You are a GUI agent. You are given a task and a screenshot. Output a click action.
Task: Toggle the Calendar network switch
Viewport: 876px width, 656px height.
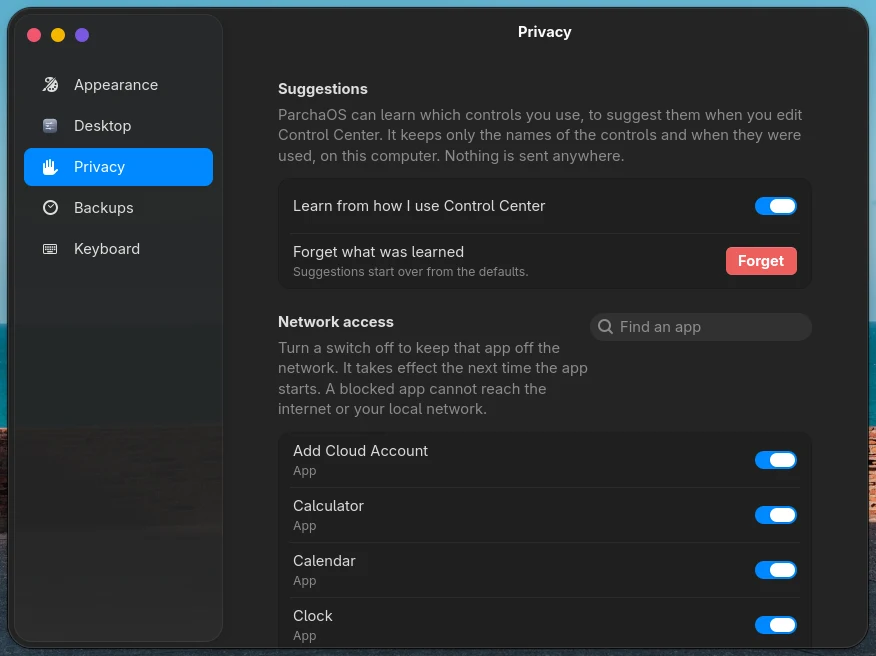(x=775, y=570)
